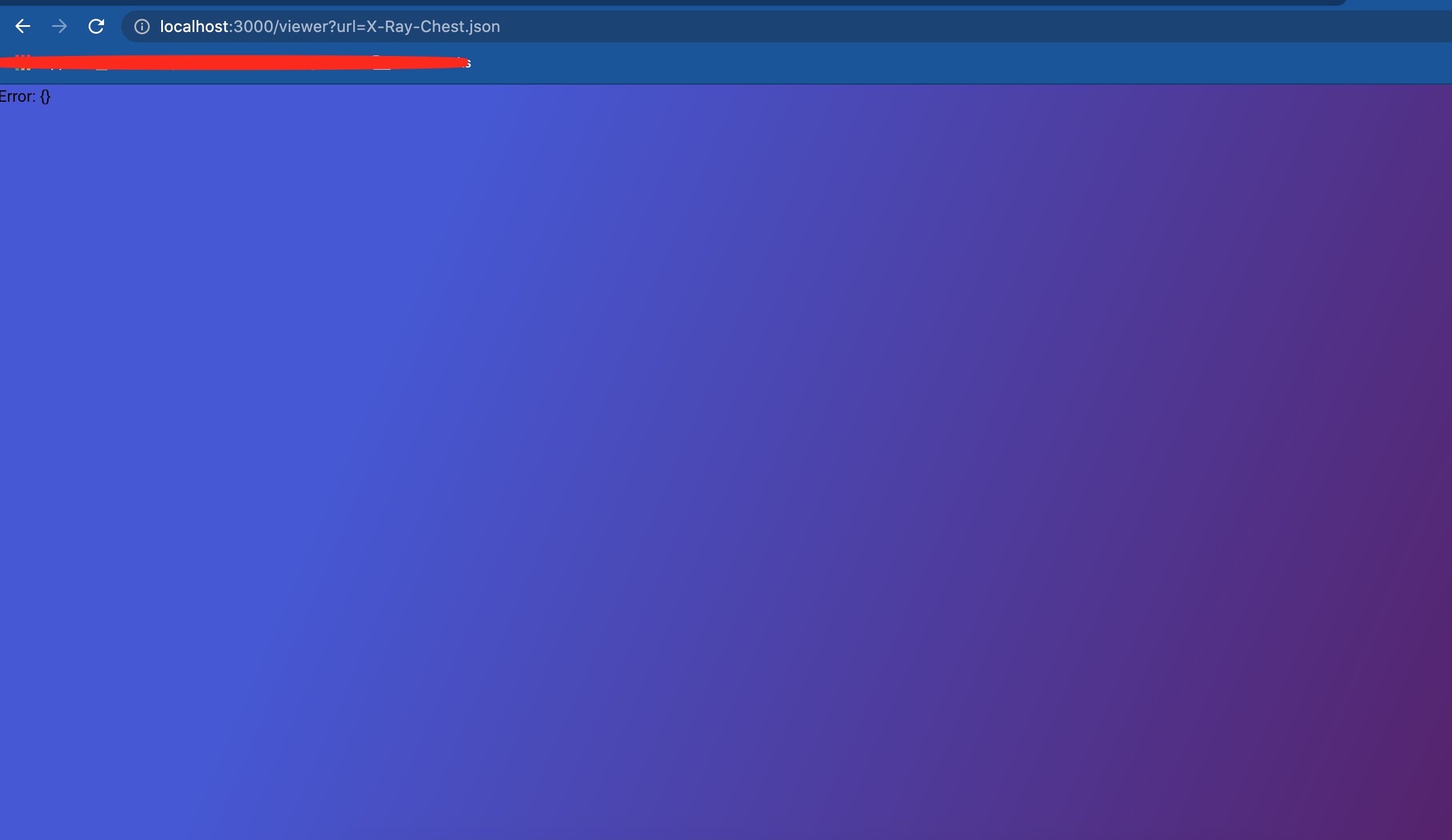Navigate forward using the forward arrow
Image resolution: width=1452 pixels, height=840 pixels.
(59, 26)
